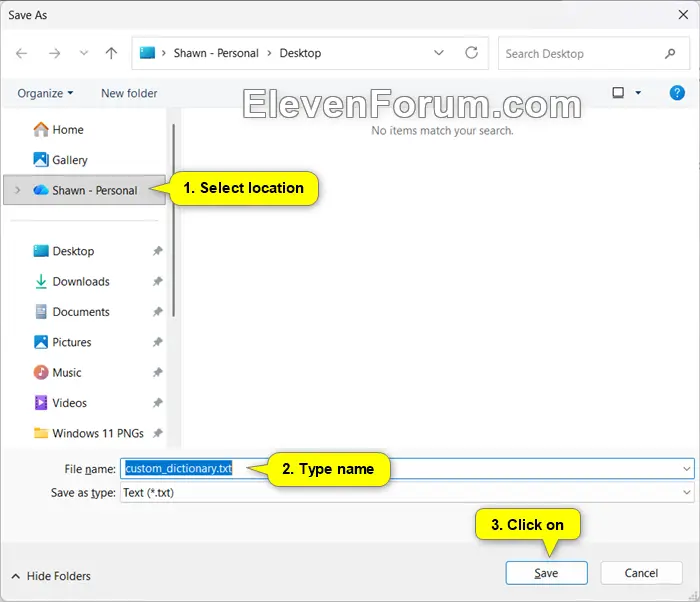Select 'Desktop' in the address bar
The width and height of the screenshot is (700, 602).
click(300, 53)
